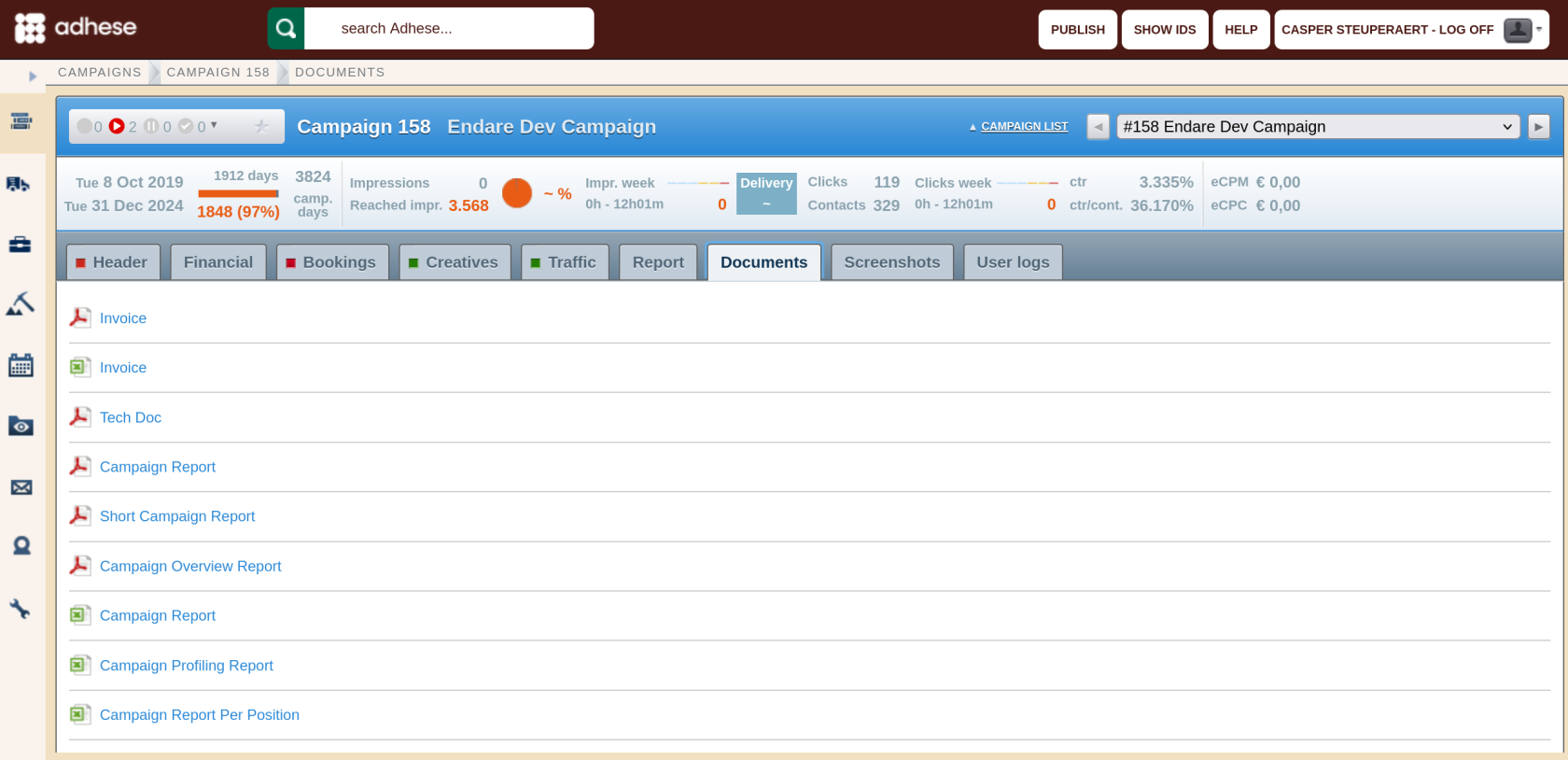Open the #158 Endare Dev Campaign dropdown
The height and width of the screenshot is (760, 1568).
pyautogui.click(x=1318, y=127)
